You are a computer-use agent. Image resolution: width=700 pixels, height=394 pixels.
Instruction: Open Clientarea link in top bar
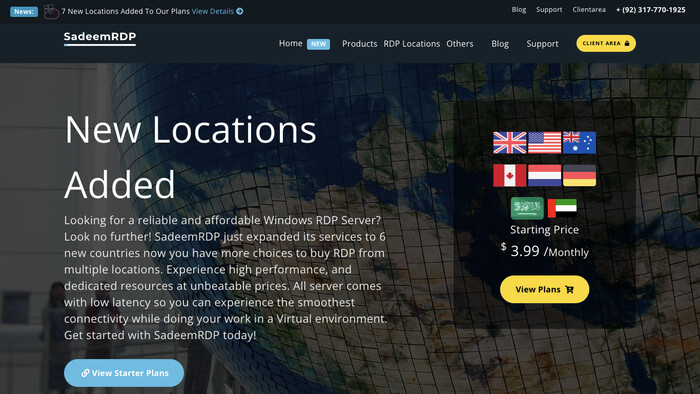coord(589,9)
